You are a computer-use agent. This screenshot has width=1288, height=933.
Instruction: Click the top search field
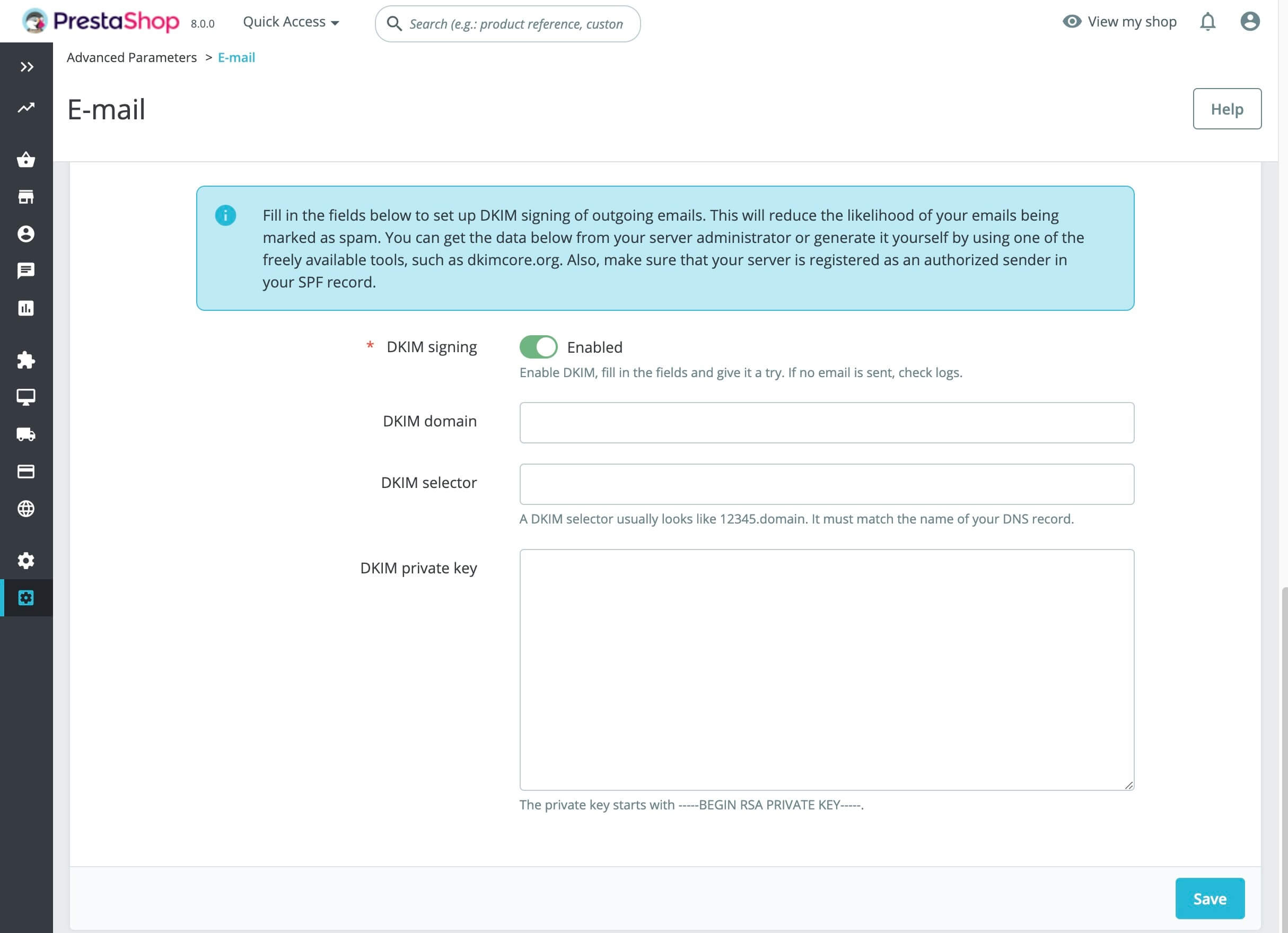click(507, 24)
